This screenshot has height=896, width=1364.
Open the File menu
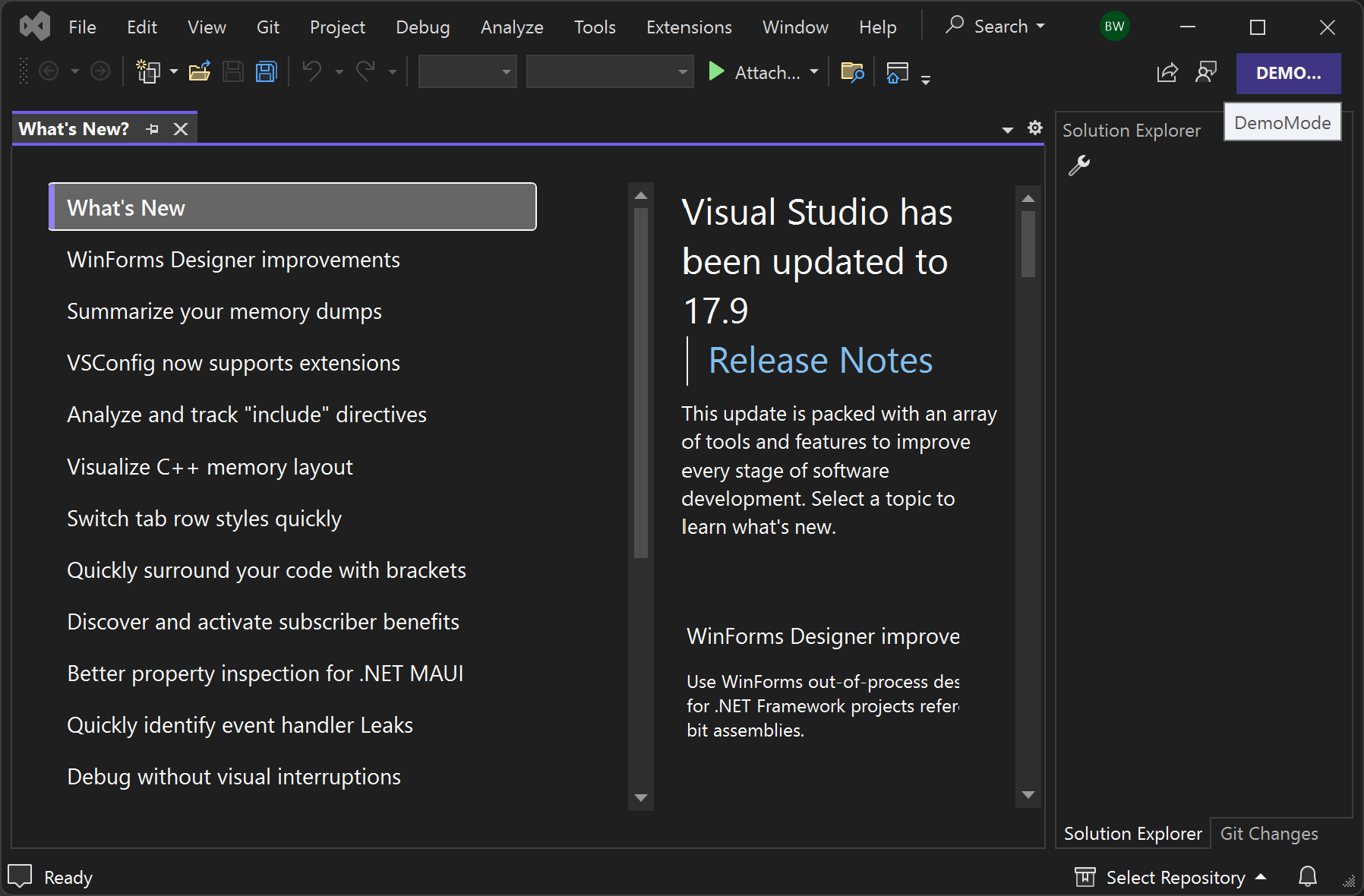(82, 27)
